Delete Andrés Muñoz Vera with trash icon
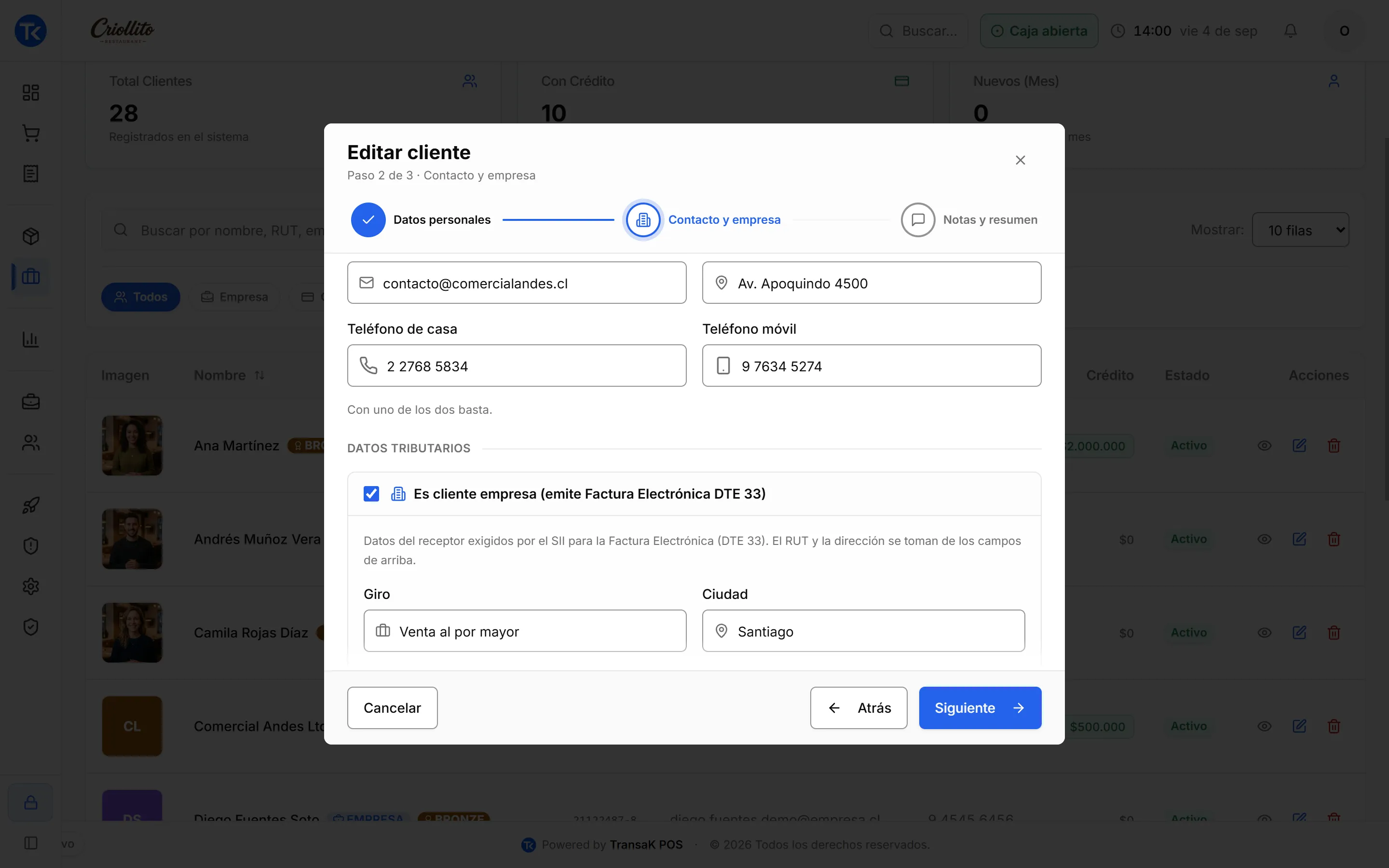The height and width of the screenshot is (868, 1389). (x=1334, y=539)
